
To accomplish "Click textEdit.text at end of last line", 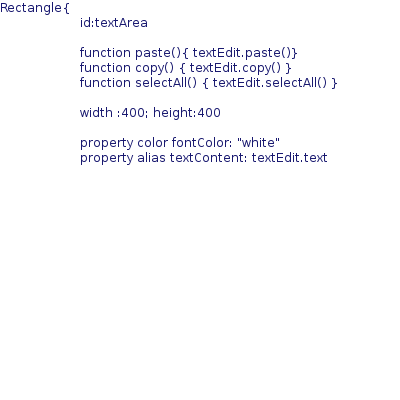I will [x=289, y=158].
